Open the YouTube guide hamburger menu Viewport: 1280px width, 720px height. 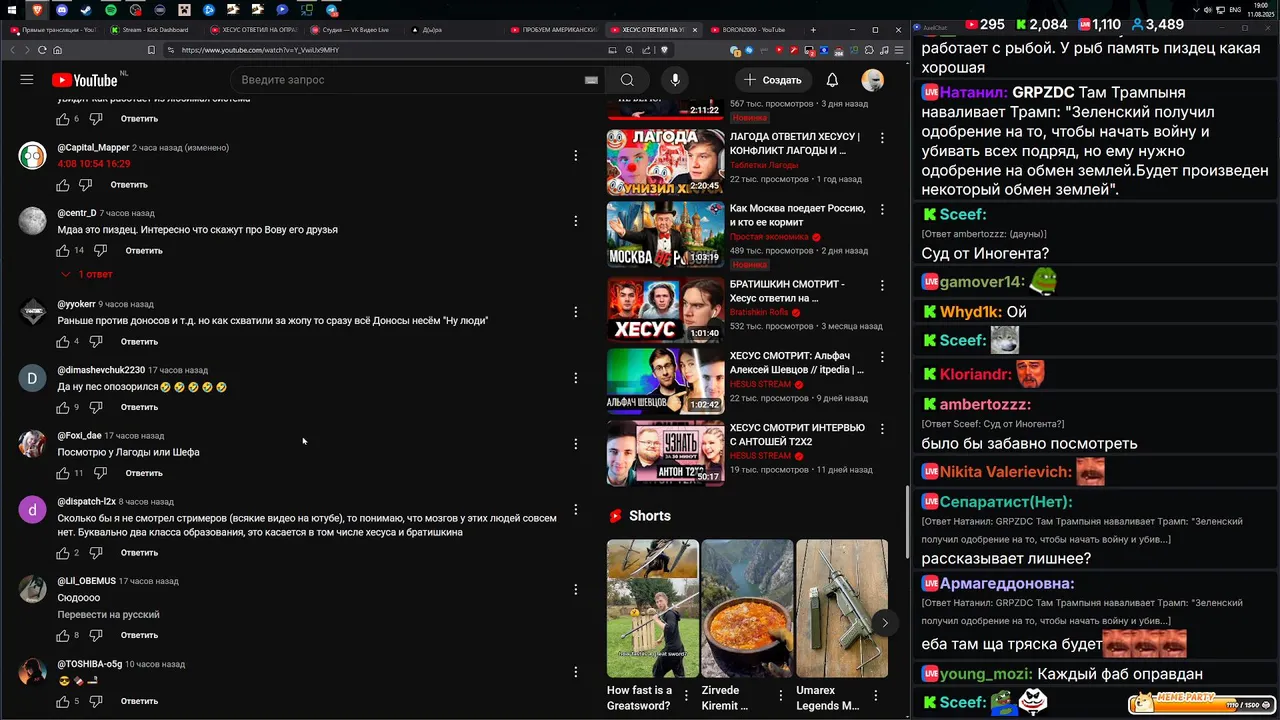[x=27, y=80]
